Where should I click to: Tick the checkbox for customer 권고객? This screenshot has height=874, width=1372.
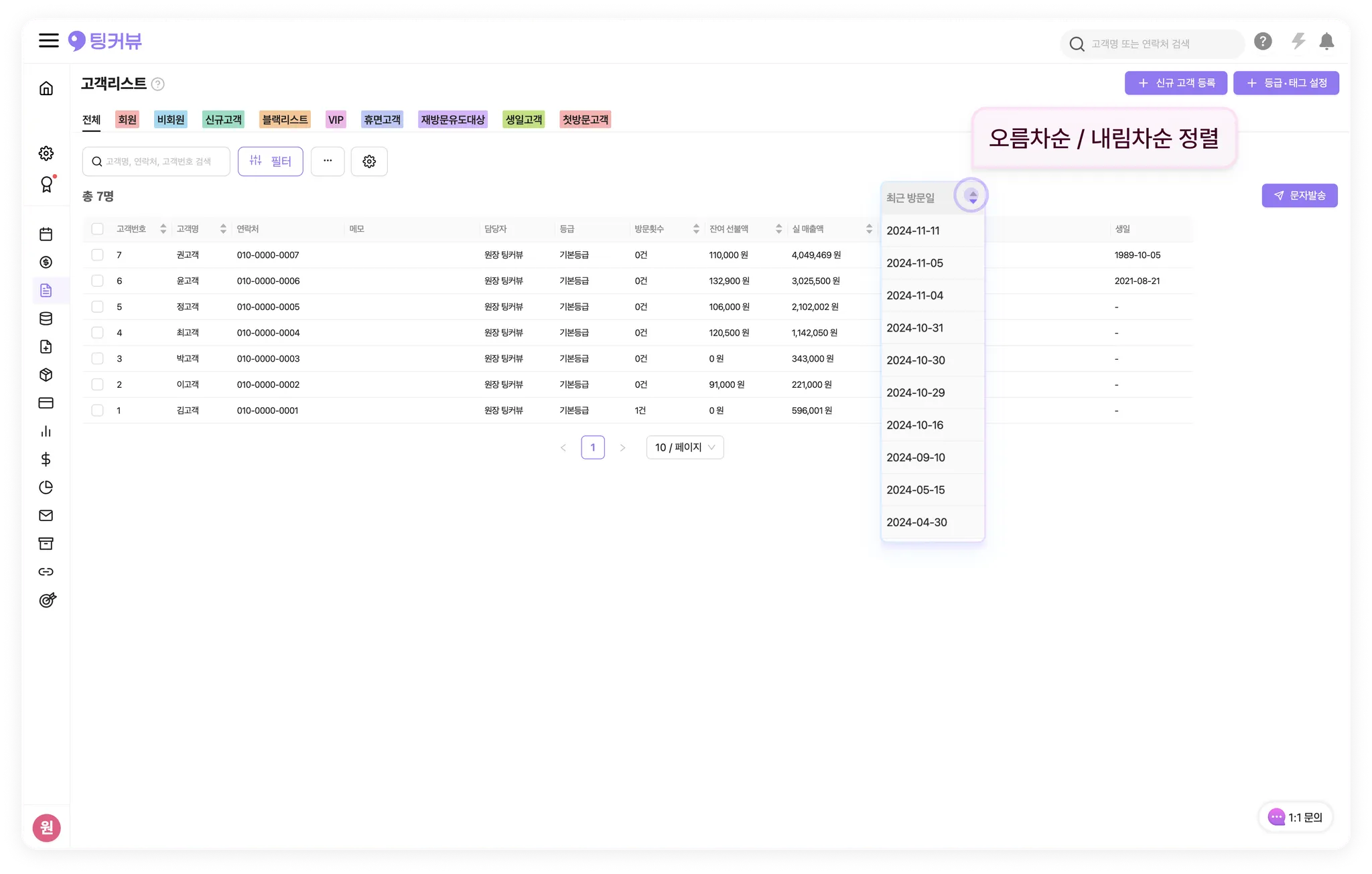(x=98, y=255)
